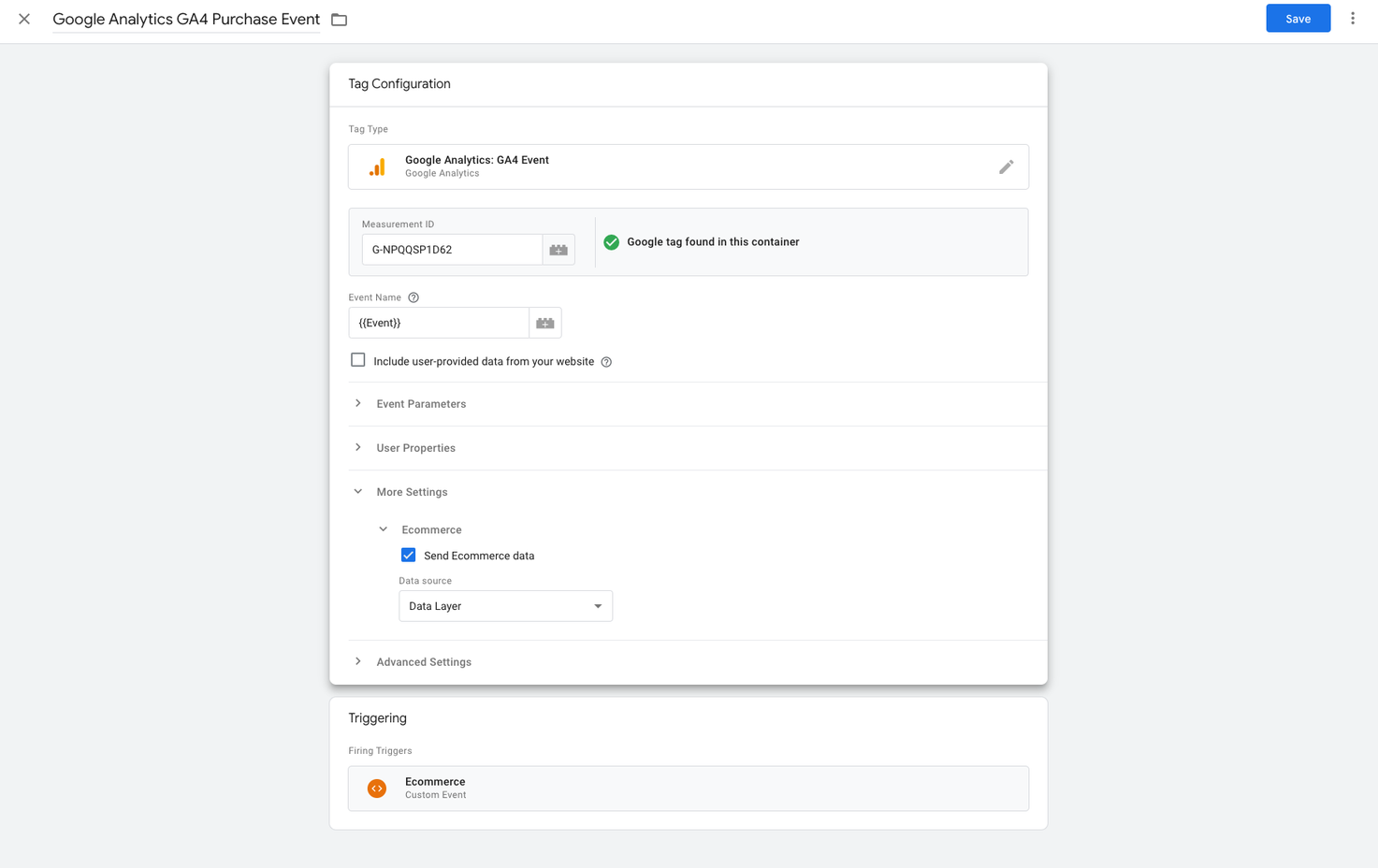This screenshot has width=1378, height=868.
Task: Click the green Google tag found checkmark
Action: tap(611, 242)
